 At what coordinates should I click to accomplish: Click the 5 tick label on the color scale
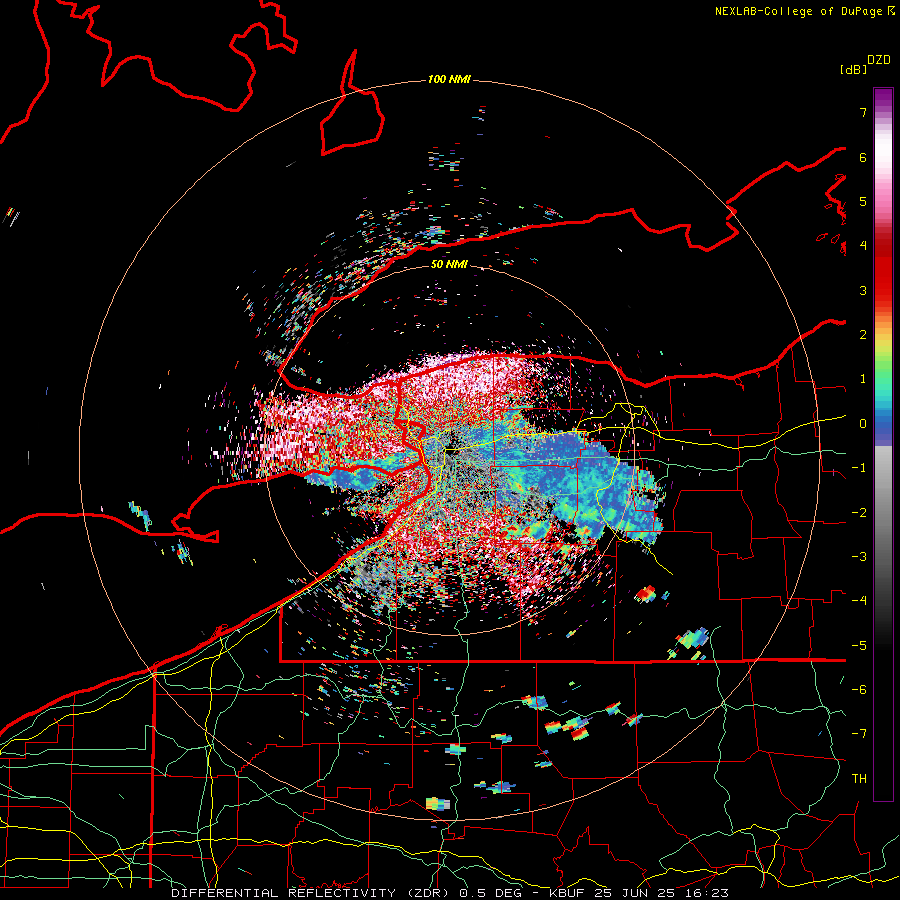(863, 201)
